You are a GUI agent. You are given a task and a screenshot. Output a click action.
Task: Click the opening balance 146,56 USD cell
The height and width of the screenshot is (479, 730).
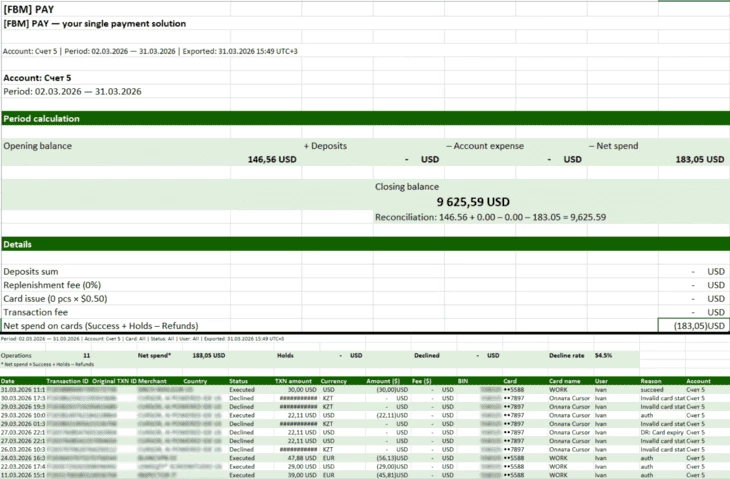[273, 159]
